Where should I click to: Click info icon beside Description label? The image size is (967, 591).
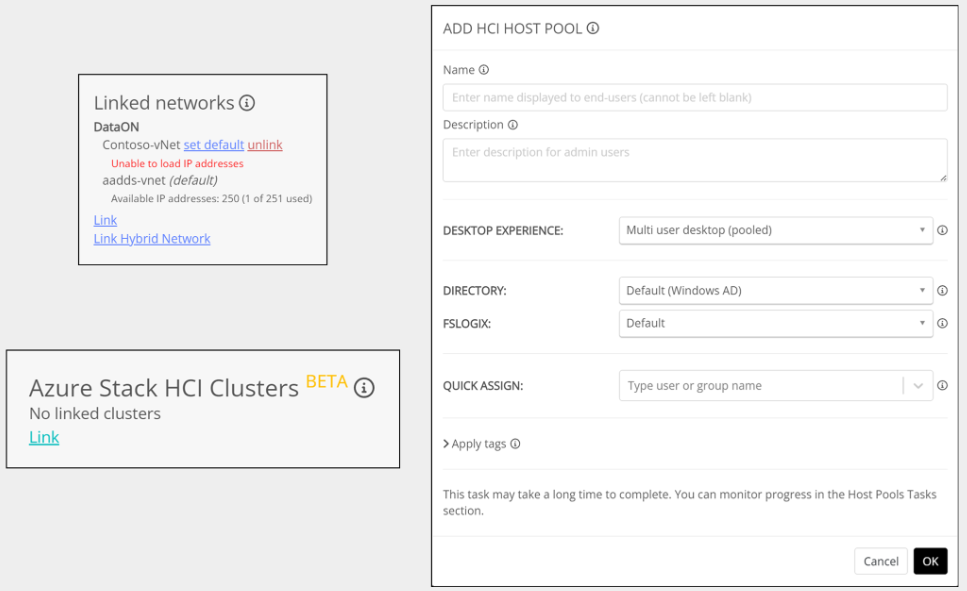click(513, 125)
